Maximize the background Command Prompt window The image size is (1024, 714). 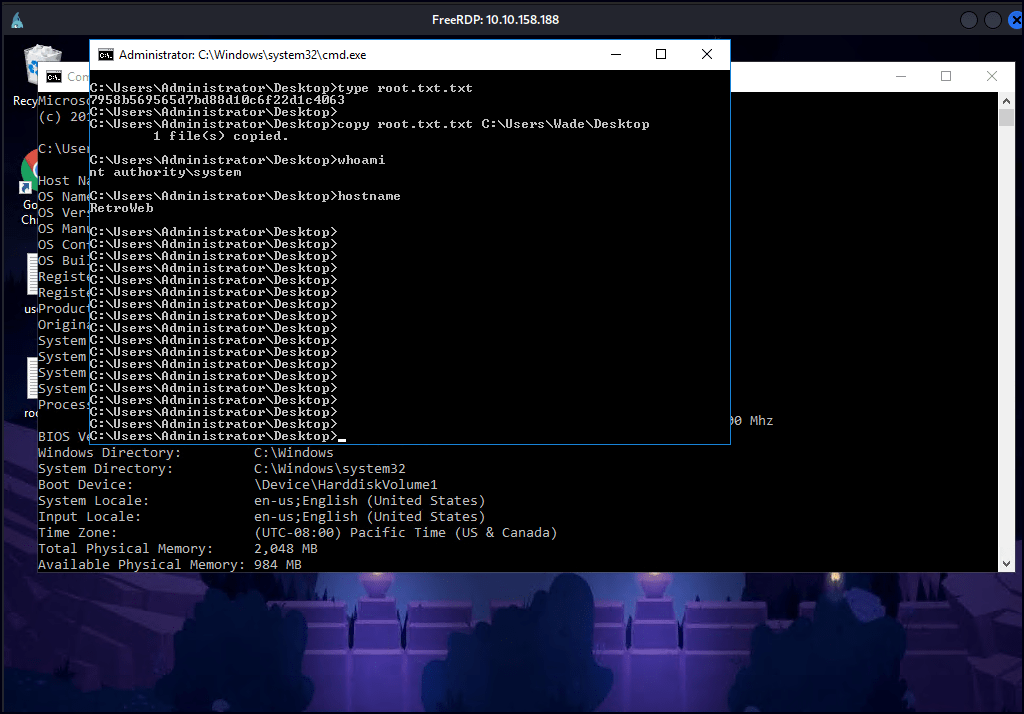point(946,77)
